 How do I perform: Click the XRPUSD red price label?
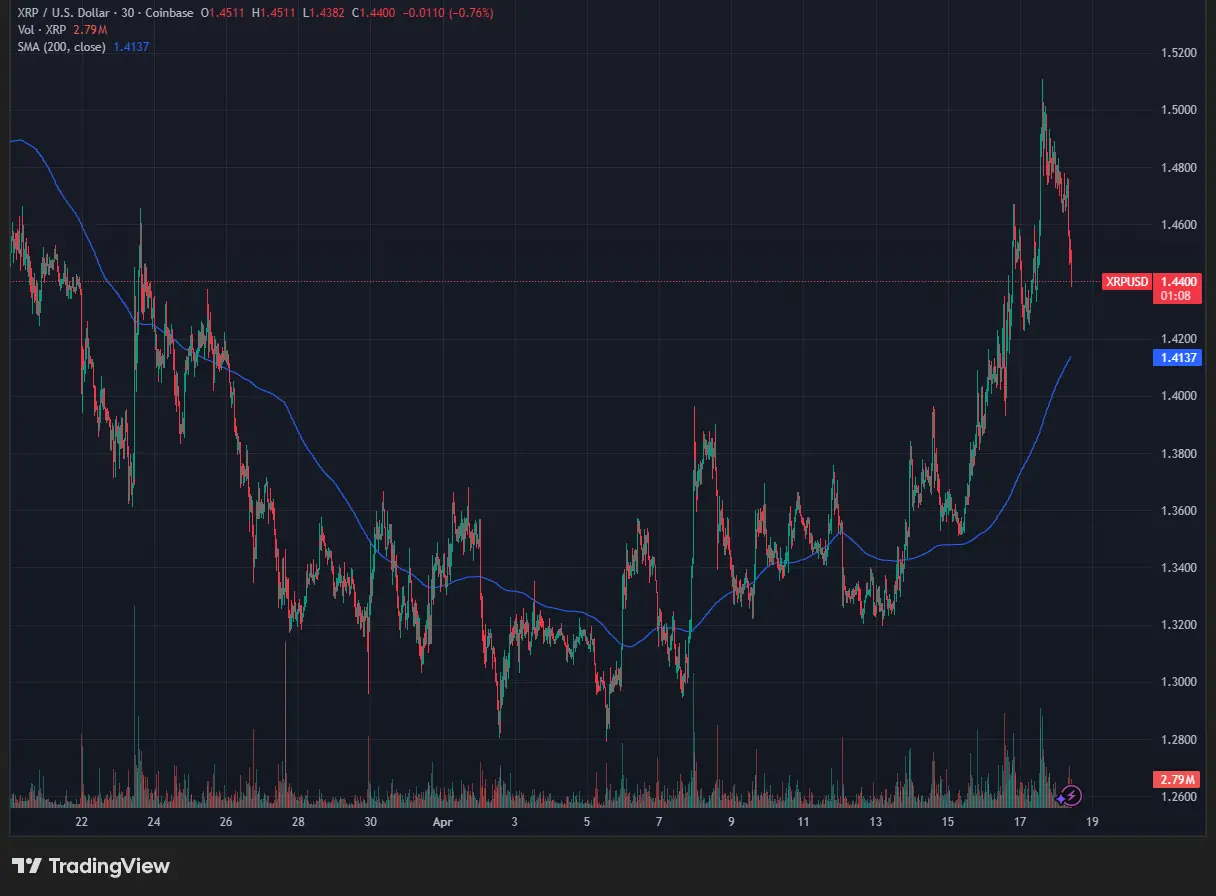[1126, 282]
